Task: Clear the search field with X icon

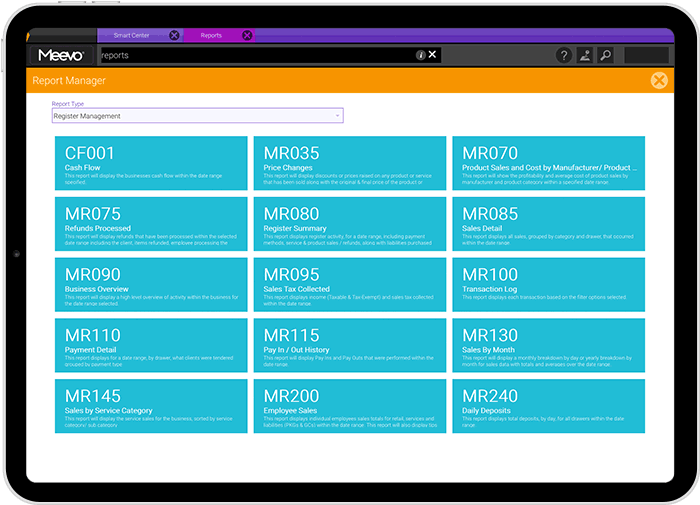Action: coord(433,55)
